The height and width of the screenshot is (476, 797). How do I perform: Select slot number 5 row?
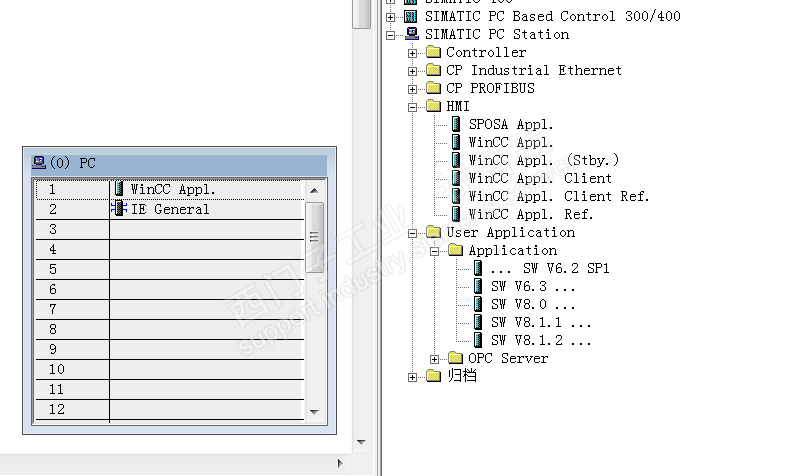170,269
